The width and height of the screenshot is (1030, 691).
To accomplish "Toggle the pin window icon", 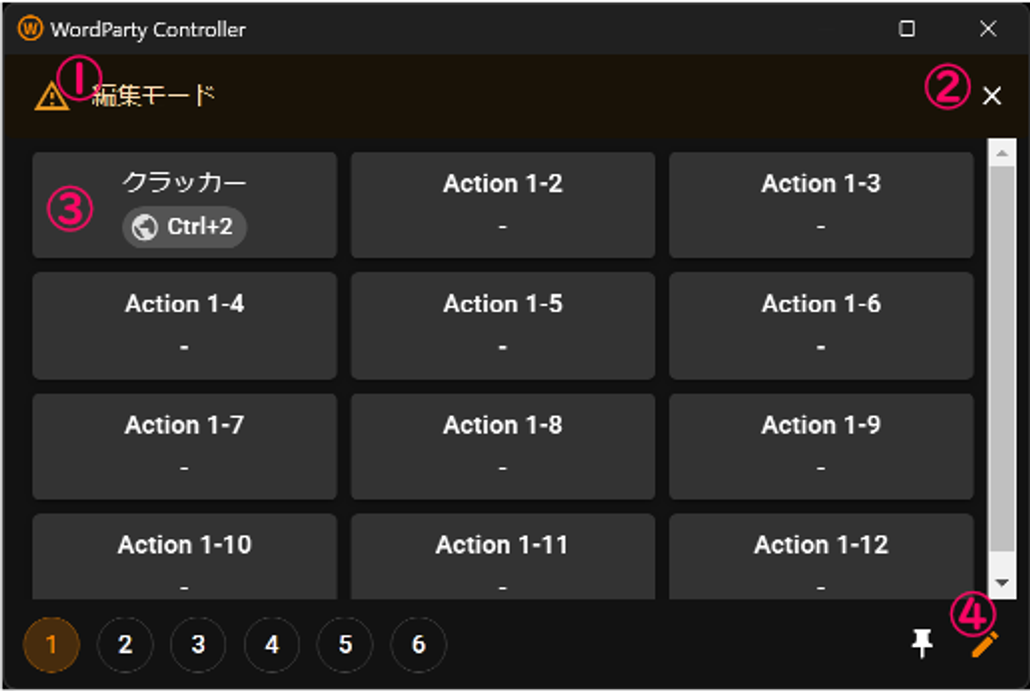I will [x=922, y=645].
